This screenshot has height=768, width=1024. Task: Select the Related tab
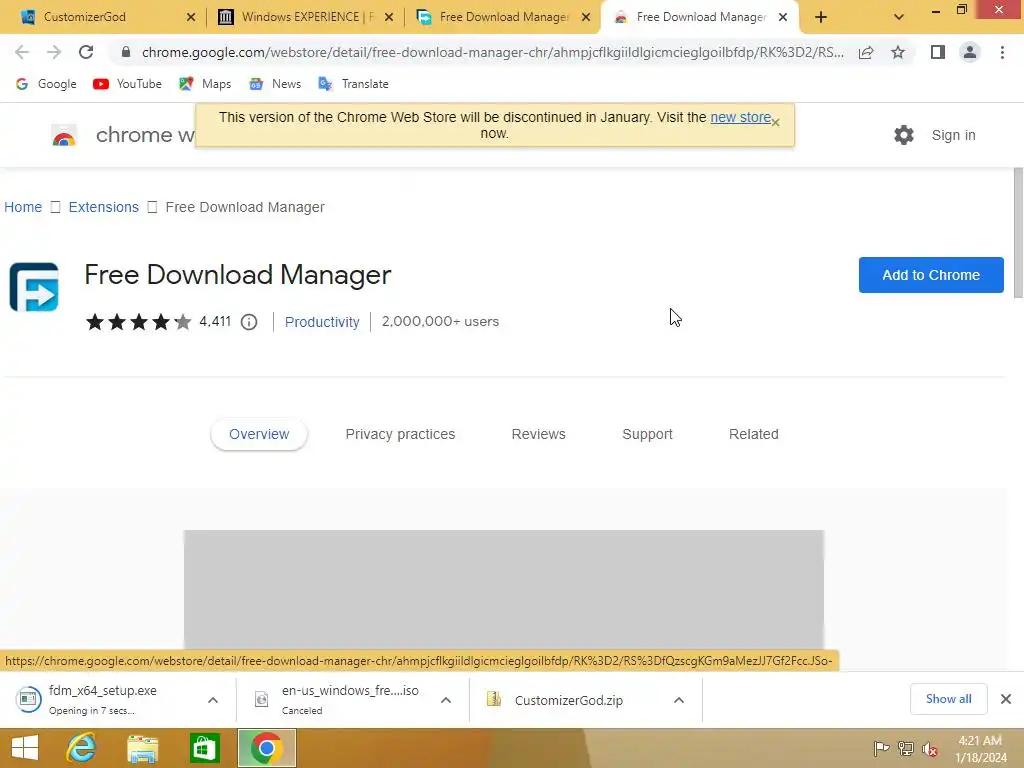pos(754,434)
